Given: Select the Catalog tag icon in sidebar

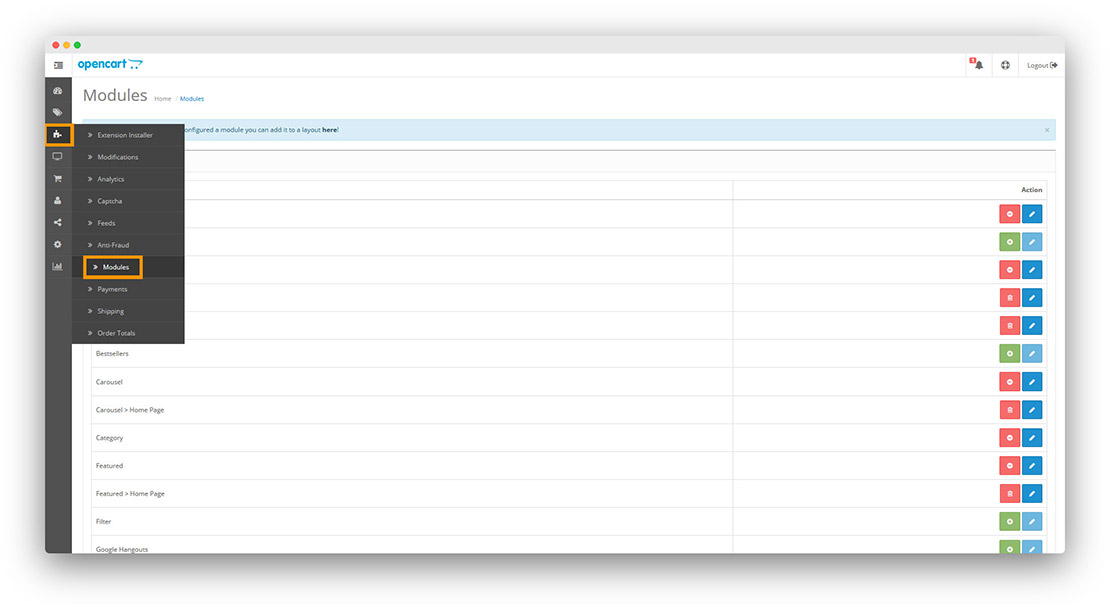Looking at the screenshot, I should coord(57,112).
